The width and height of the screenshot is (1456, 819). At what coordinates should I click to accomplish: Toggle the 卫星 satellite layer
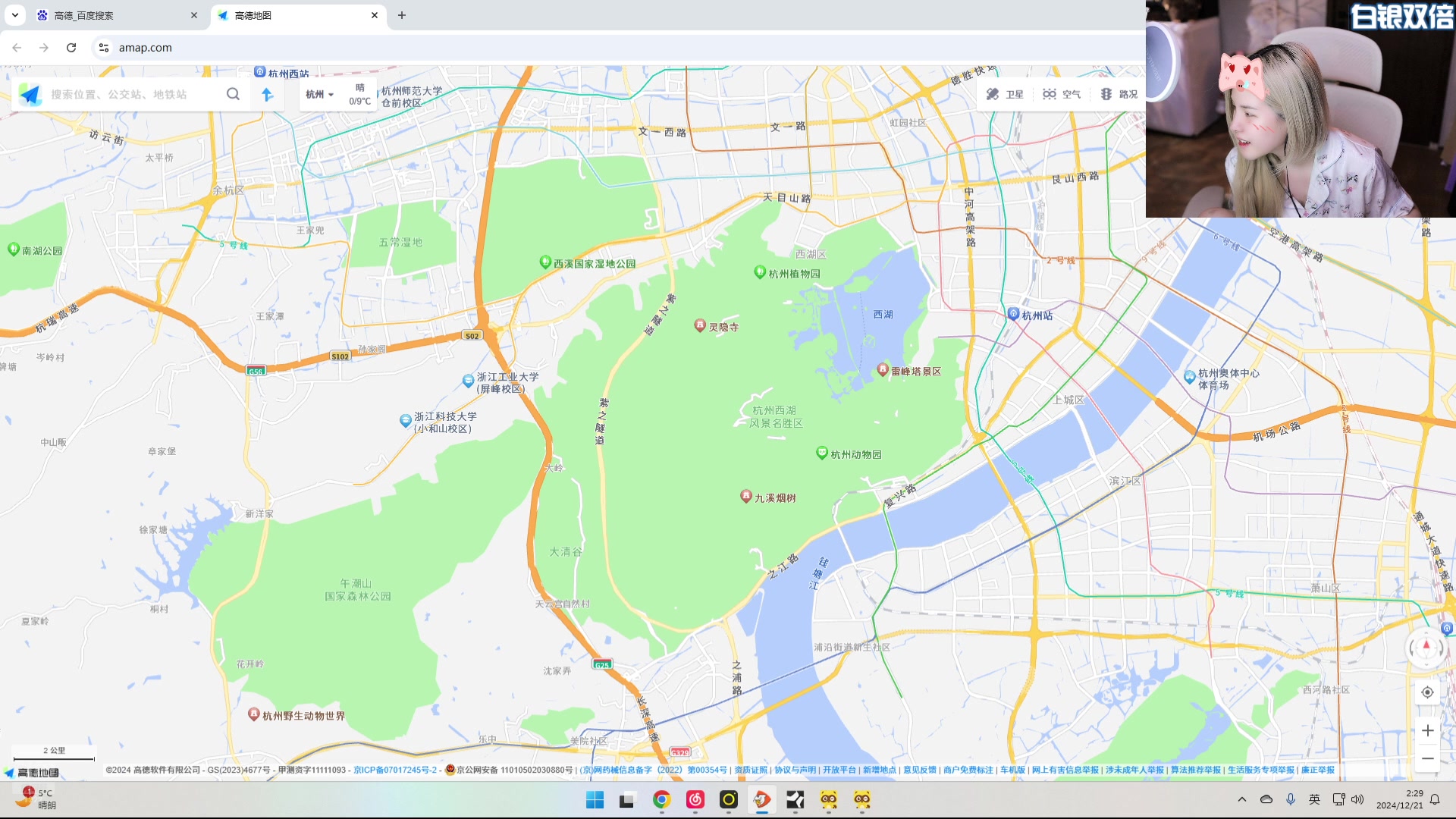point(1005,94)
